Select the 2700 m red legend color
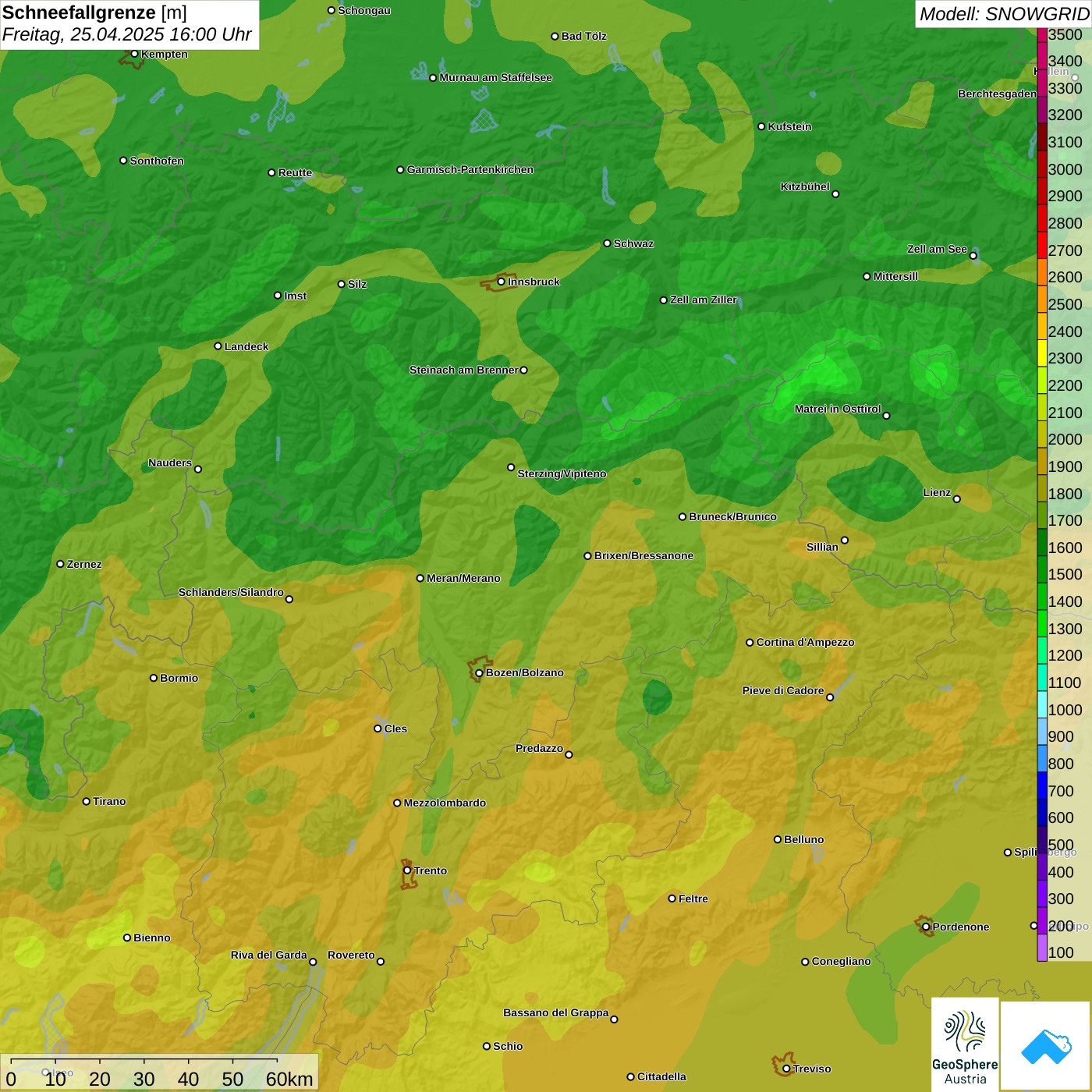 pos(1042,245)
